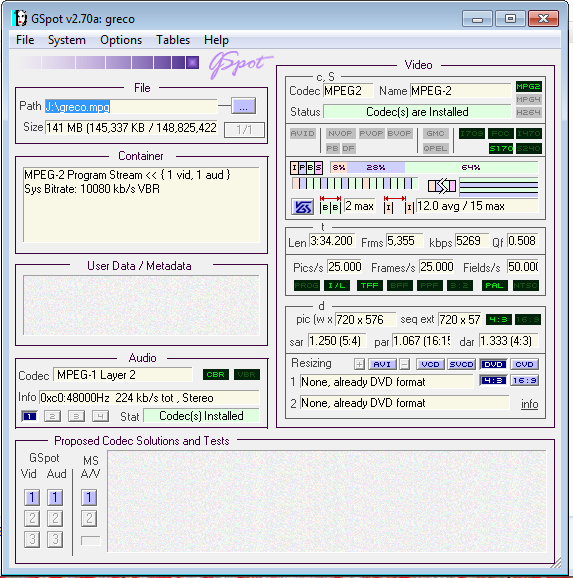
Task: Click the 1/1 file counter button
Action: click(x=244, y=129)
